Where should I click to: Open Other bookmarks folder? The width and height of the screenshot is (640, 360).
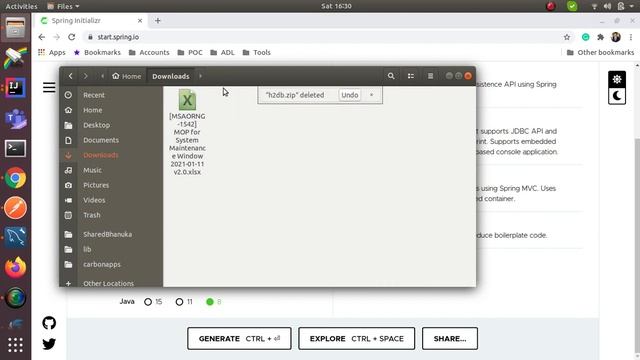[600, 52]
